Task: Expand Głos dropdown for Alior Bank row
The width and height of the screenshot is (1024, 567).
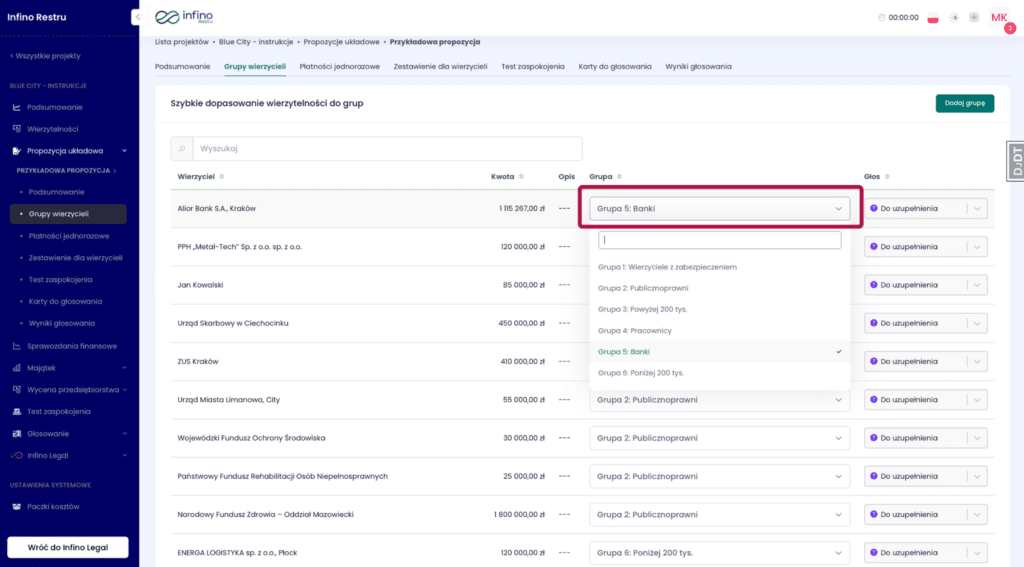Action: pyautogui.click(x=977, y=209)
